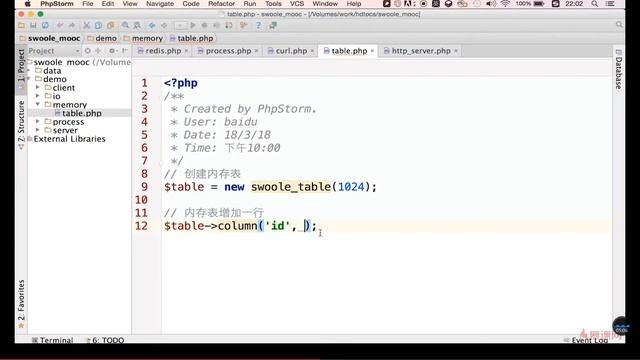640x360 pixels.
Task: Open the Navigate menu
Action: 160,4
